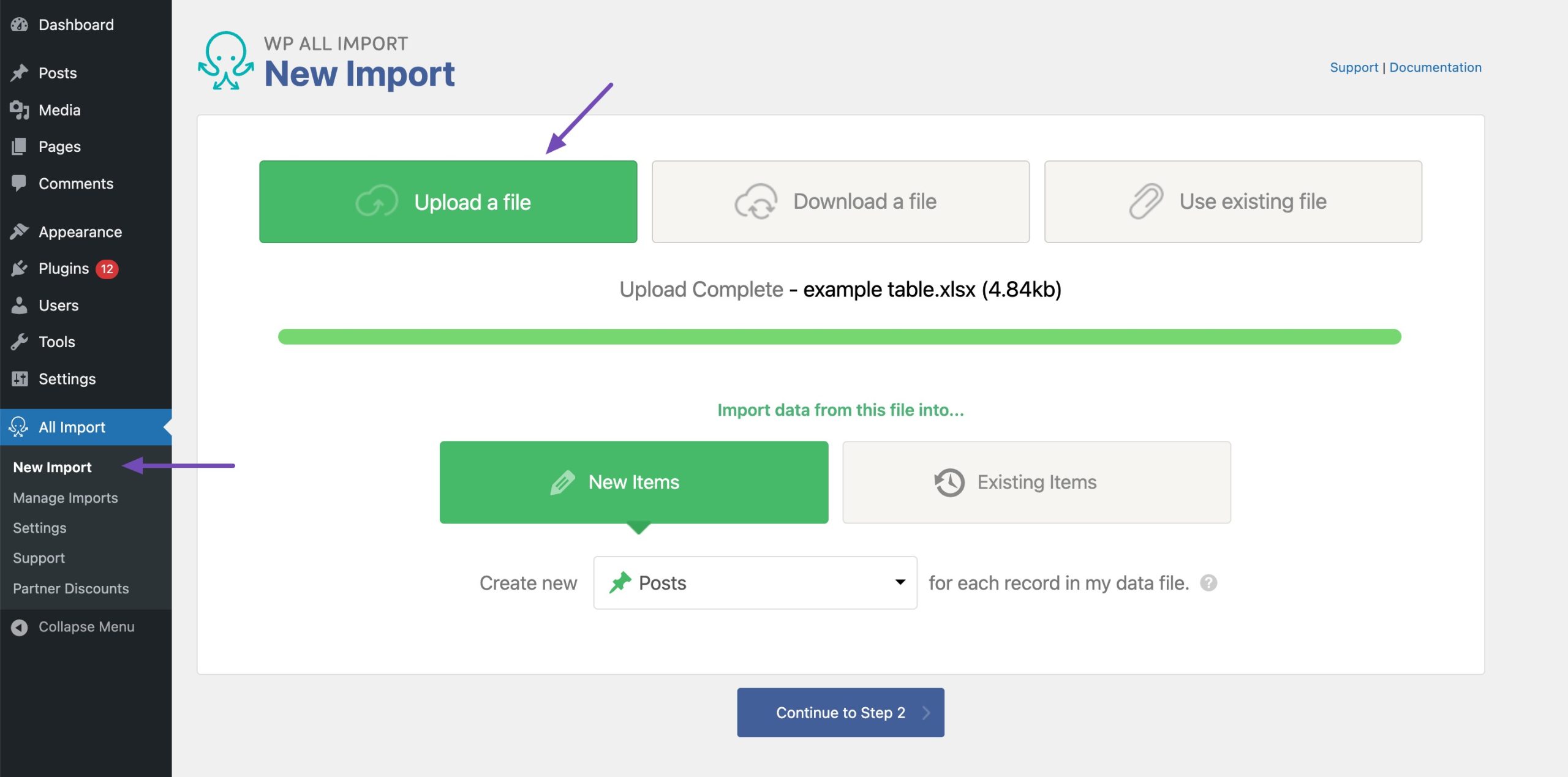
Task: Click the Collapse Menu arrow icon
Action: point(20,627)
